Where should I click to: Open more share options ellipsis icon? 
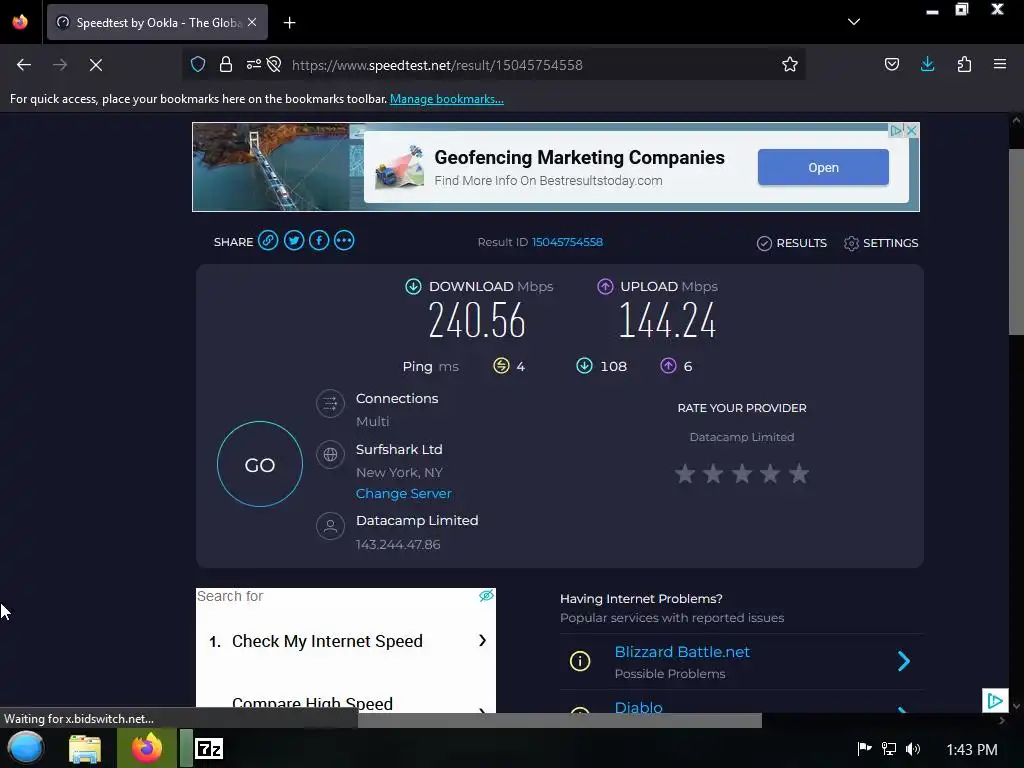pos(344,241)
